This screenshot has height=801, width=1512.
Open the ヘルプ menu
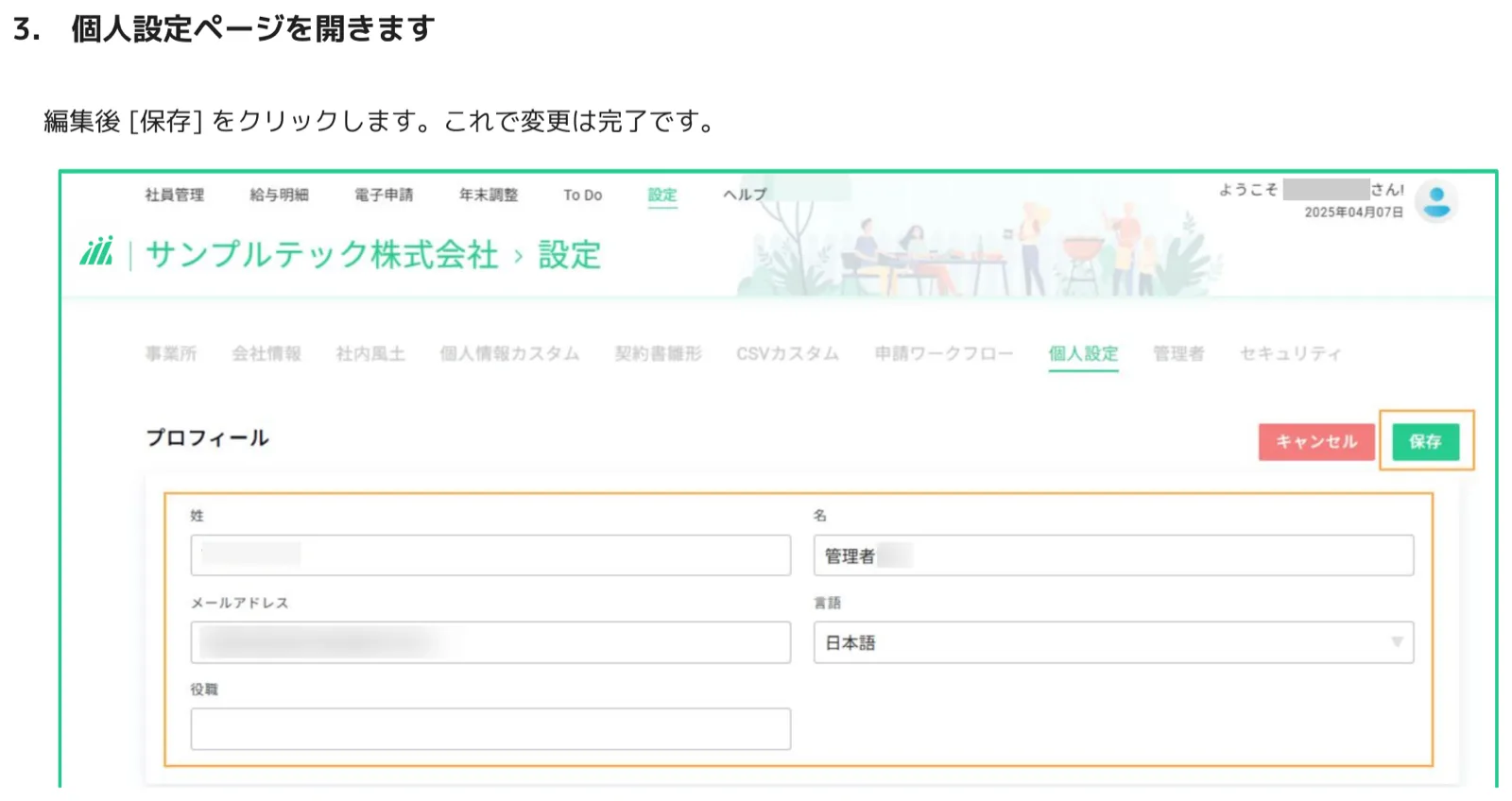coord(745,195)
